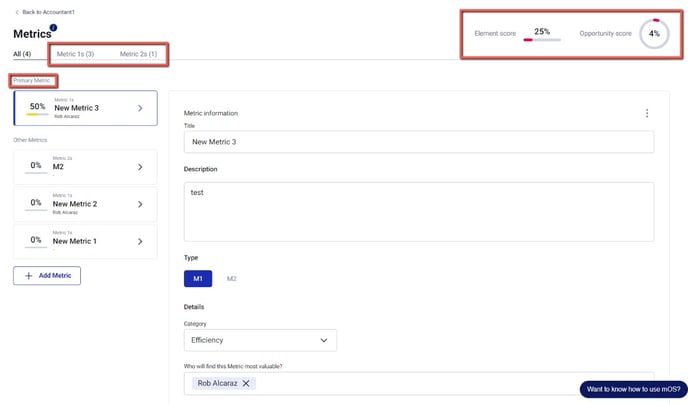The image size is (688, 404).
Task: Click the plus icon on Add Metric
Action: pos(29,275)
